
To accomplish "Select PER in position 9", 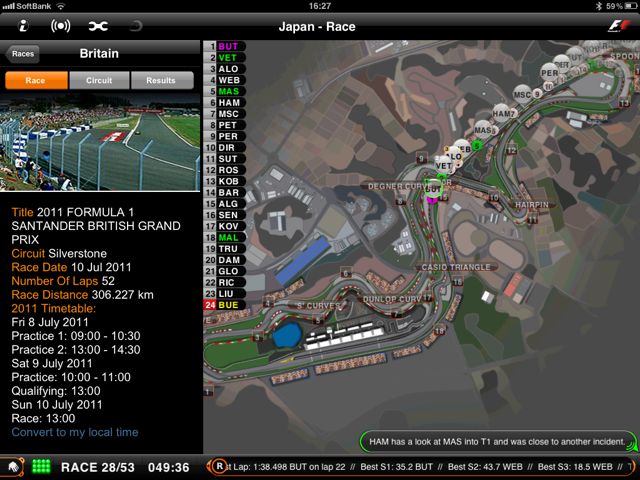I will pos(225,136).
